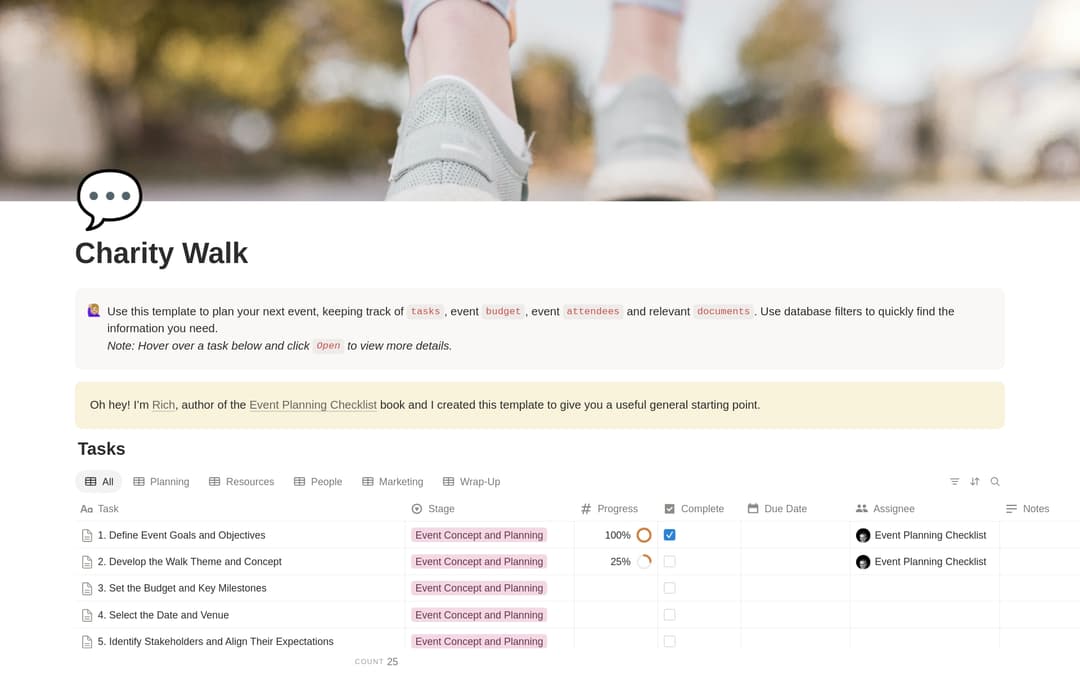The image size is (1080, 674).
Task: Check Complete for Set the Budget task
Action: [x=669, y=588]
